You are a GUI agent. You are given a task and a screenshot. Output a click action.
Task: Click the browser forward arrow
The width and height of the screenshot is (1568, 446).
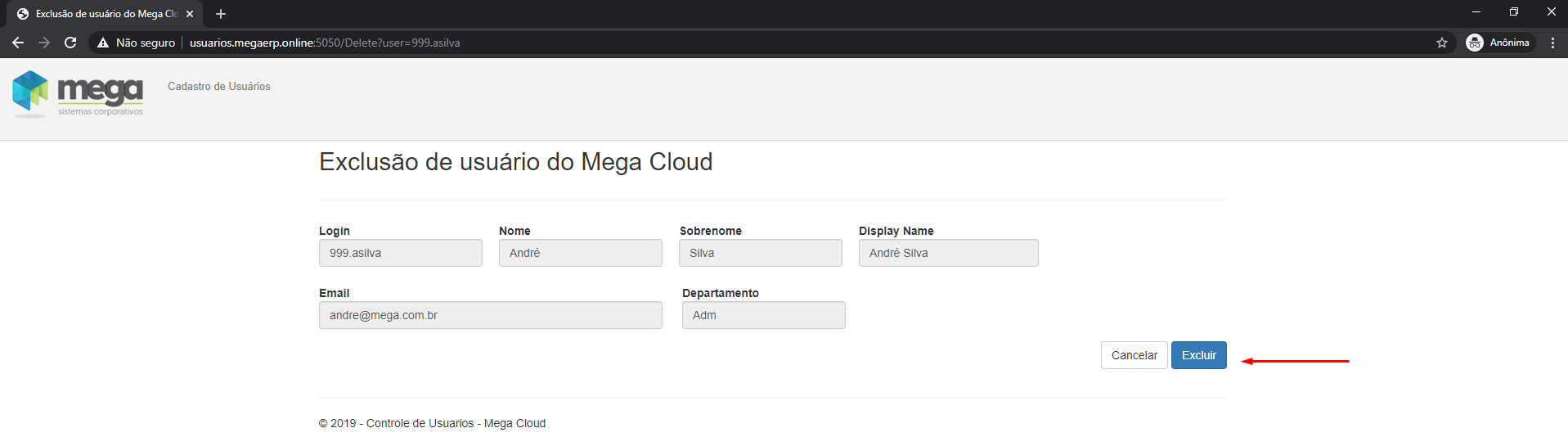pos(44,43)
